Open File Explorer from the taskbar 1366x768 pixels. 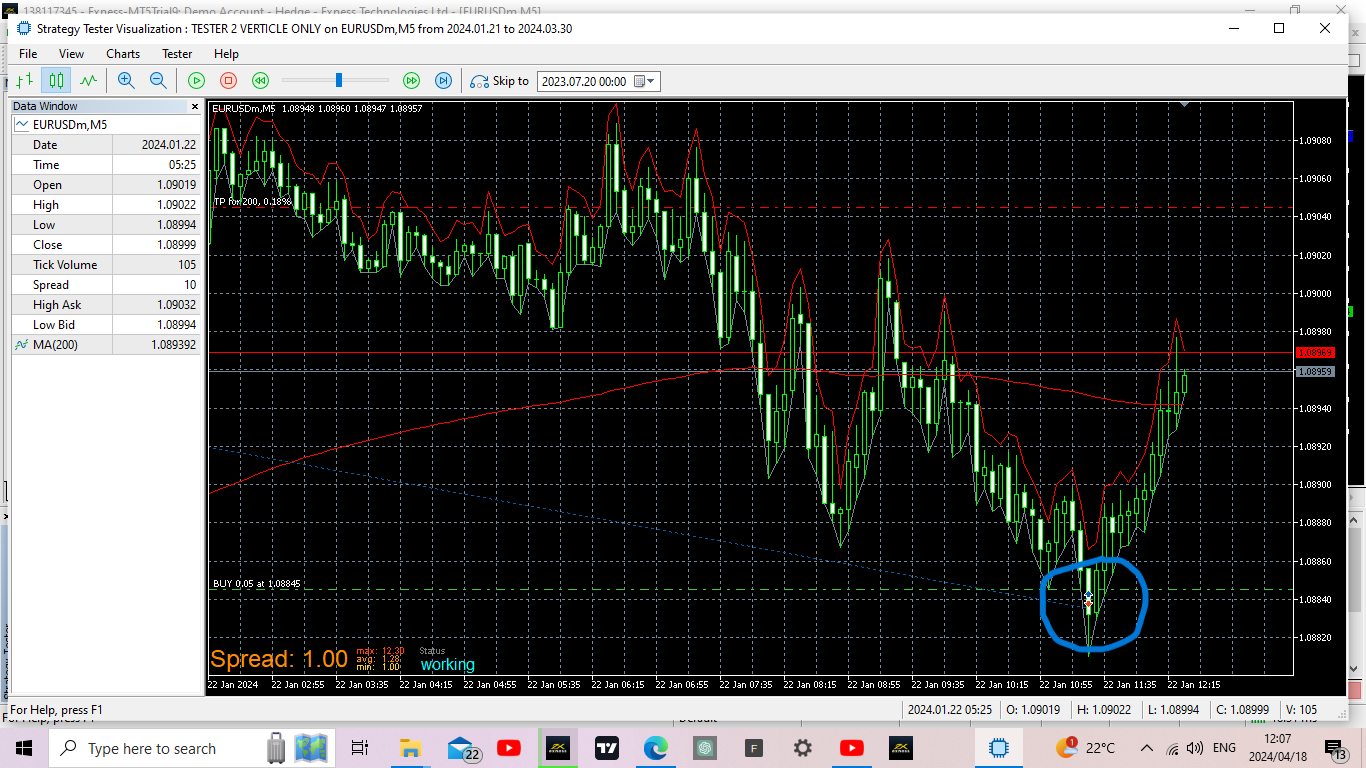point(409,748)
